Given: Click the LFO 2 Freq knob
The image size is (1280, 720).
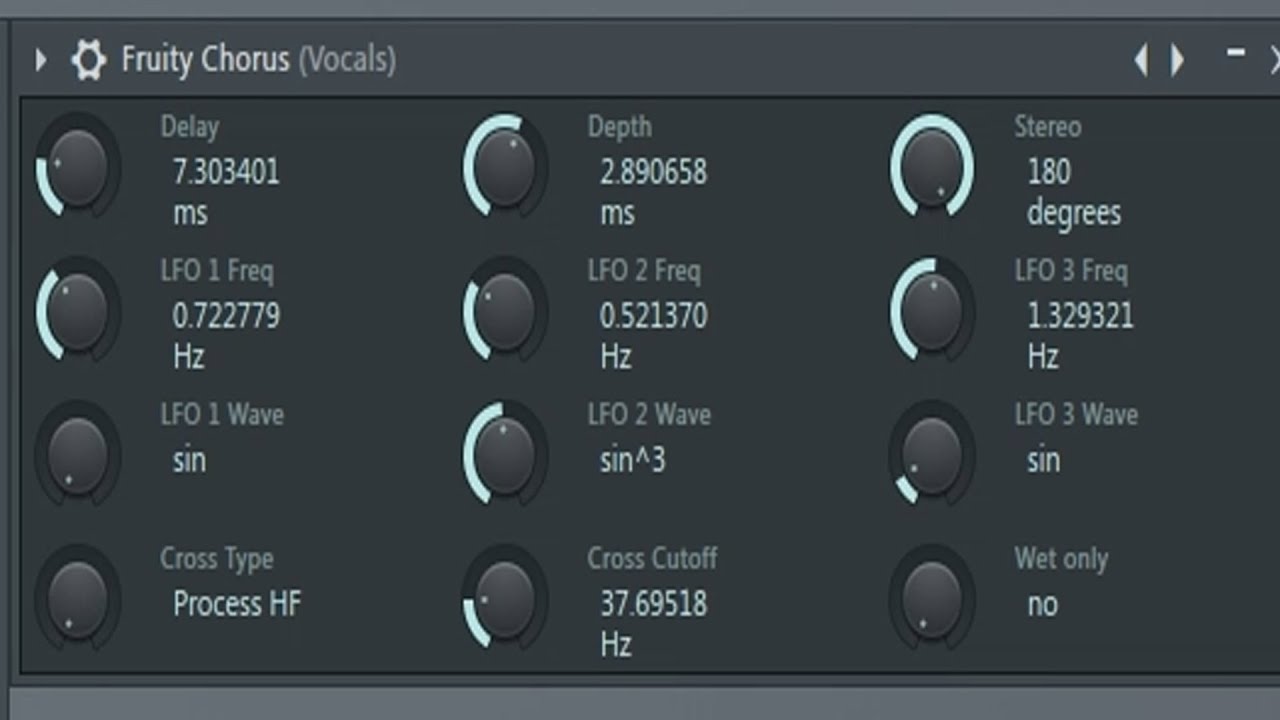Looking at the screenshot, I should coord(505,311).
